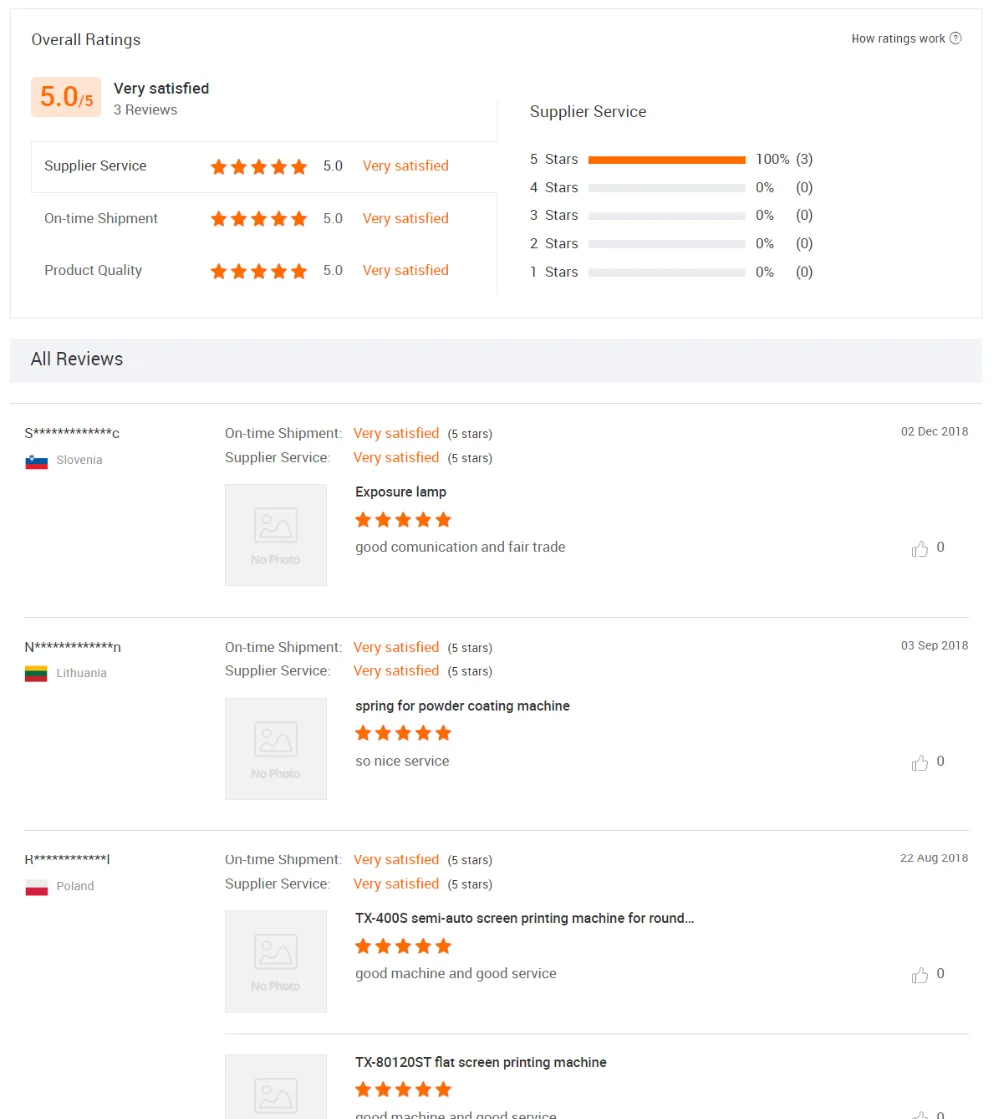Select the Supplier Service rating row
Viewport: 1000px width, 1119px height.
263,166
